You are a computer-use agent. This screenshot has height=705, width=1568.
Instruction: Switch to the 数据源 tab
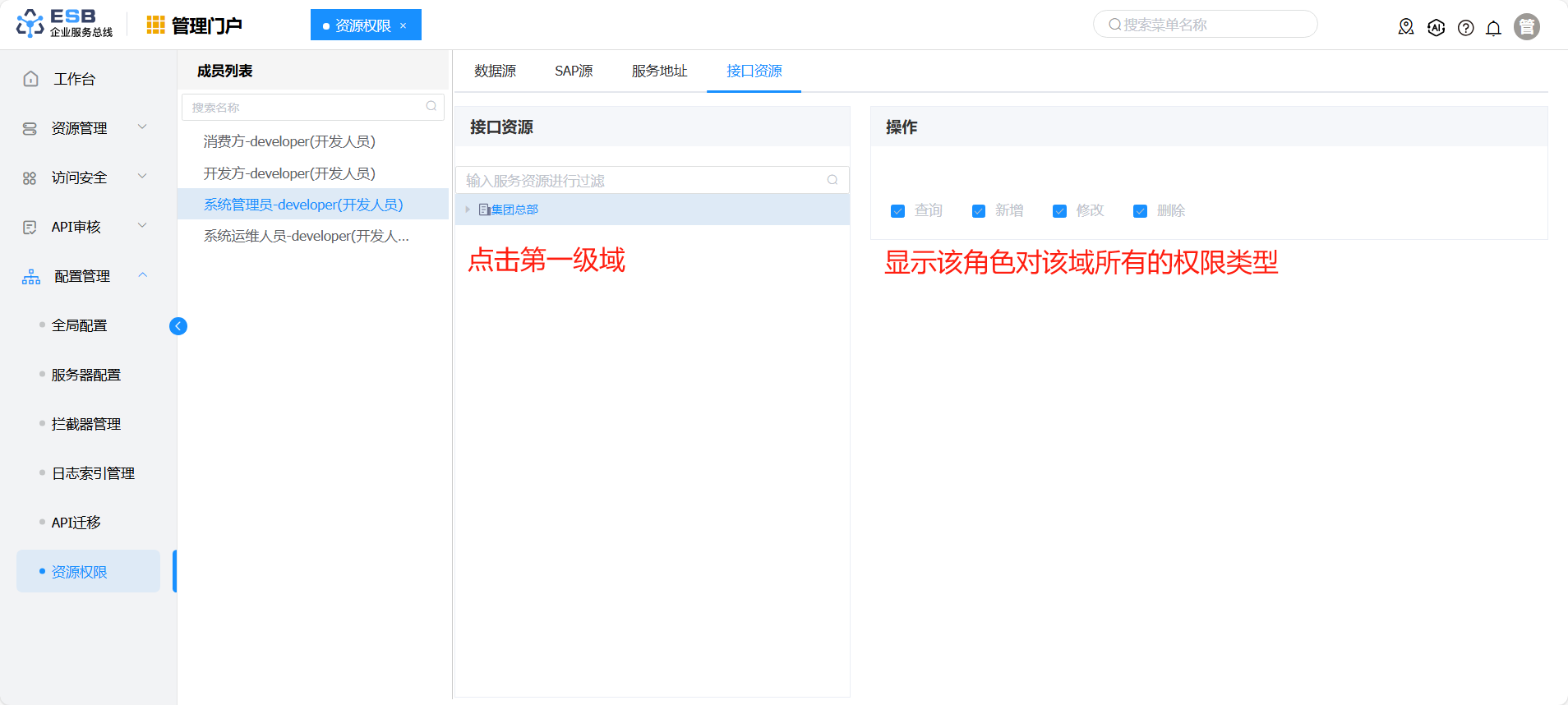(495, 71)
